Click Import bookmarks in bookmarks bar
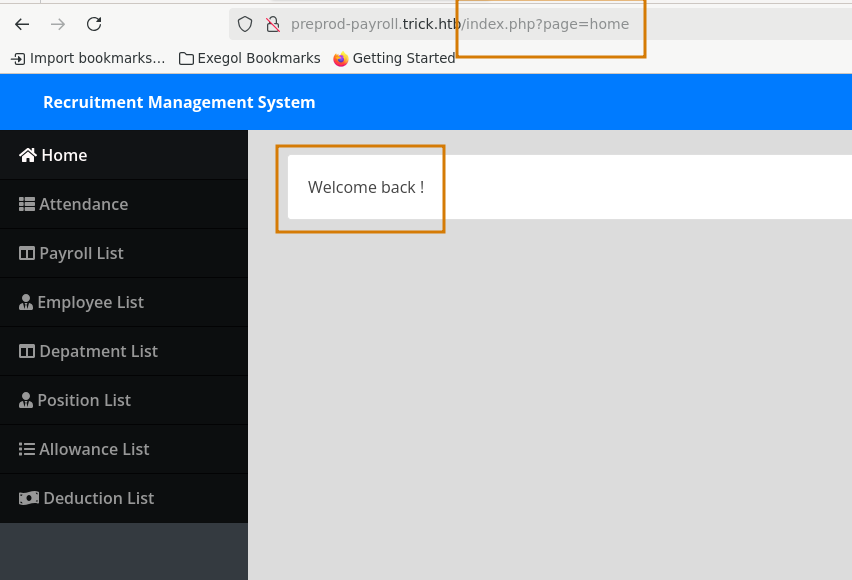Screen dimensions: 852x580 (x=88, y=58)
